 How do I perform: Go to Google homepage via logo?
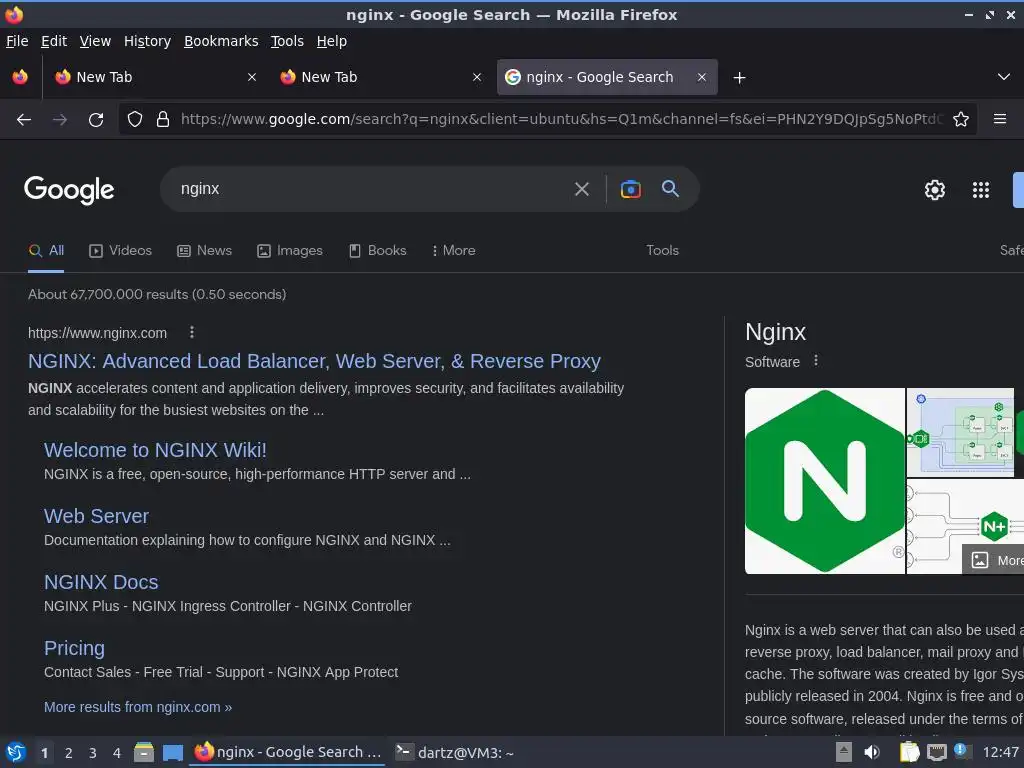[x=69, y=190]
